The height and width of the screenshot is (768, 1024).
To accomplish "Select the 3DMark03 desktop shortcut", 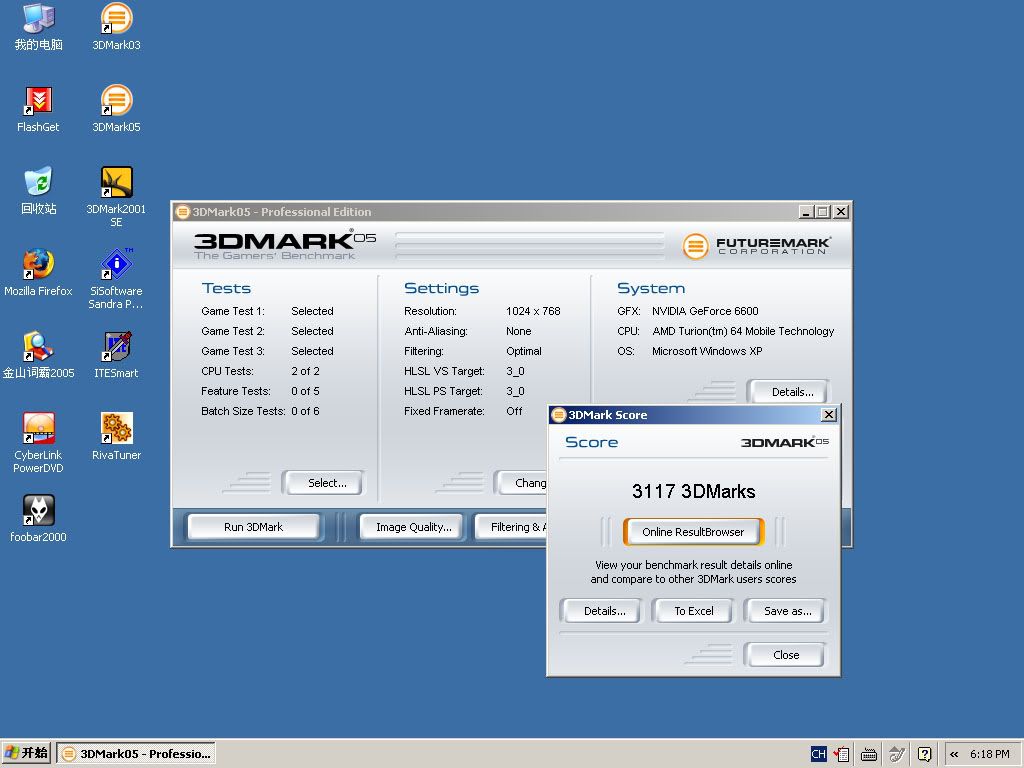I will click(x=116, y=27).
